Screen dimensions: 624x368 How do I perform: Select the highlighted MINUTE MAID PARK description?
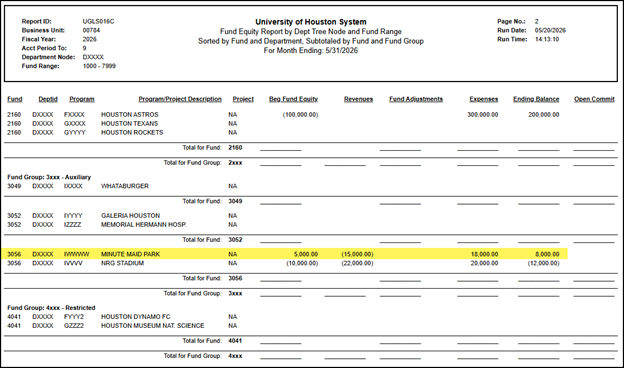[x=131, y=254]
